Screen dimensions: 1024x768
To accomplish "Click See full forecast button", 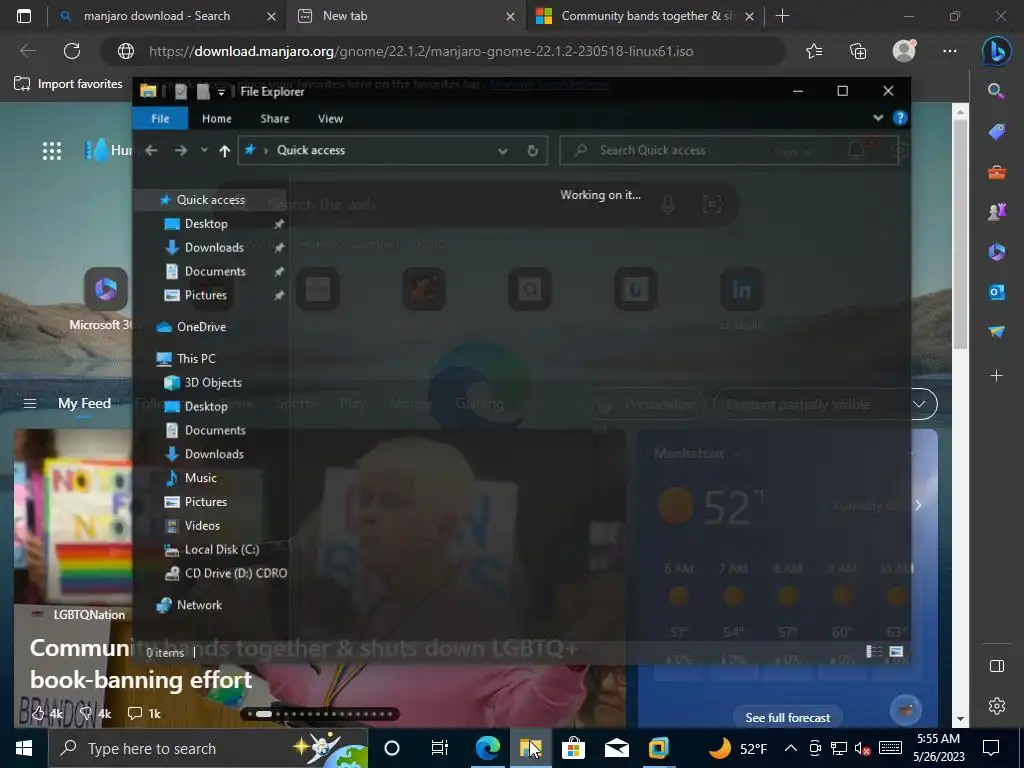I will click(788, 718).
